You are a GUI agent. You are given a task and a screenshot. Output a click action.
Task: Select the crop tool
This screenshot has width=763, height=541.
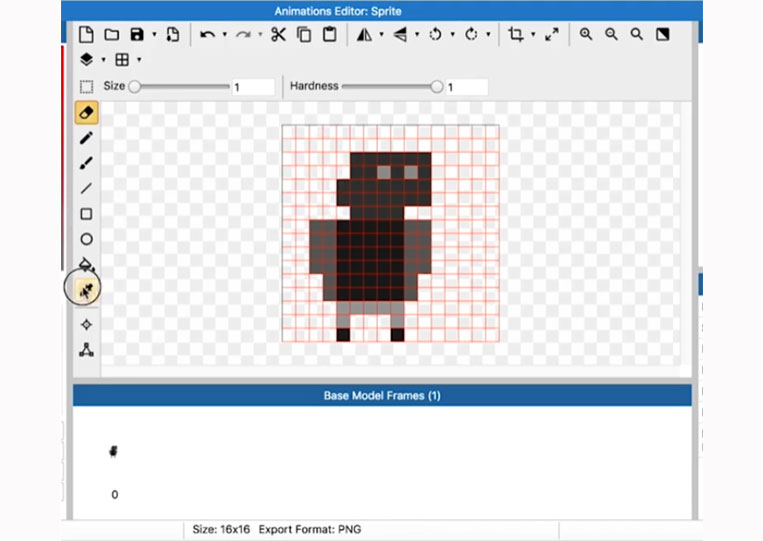(516, 35)
